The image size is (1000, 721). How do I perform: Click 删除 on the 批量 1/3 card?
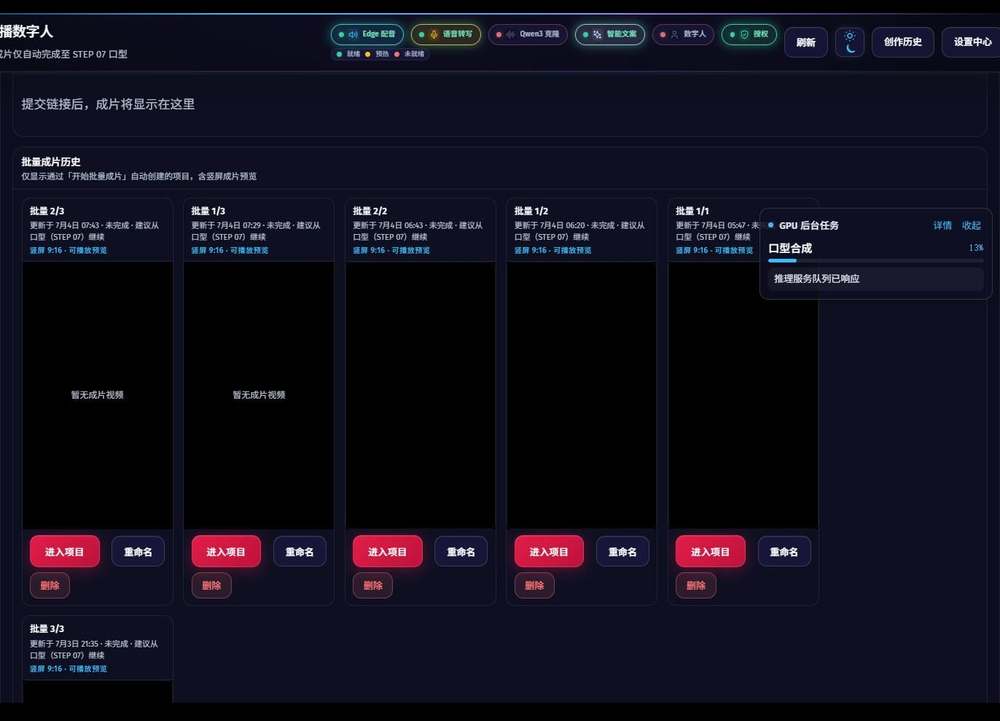[x=211, y=585]
